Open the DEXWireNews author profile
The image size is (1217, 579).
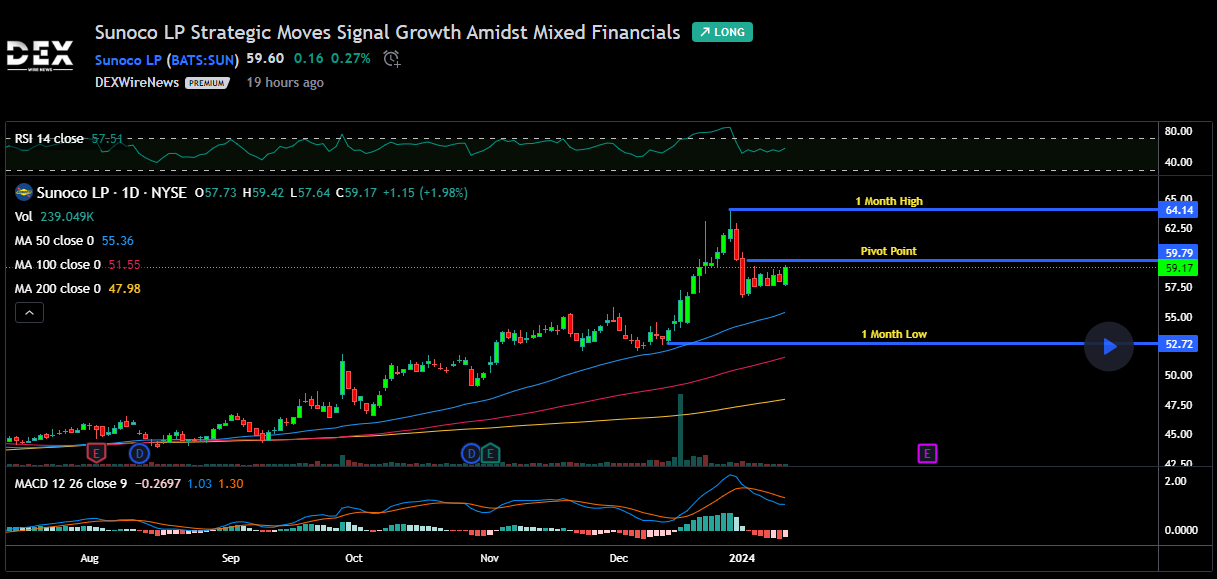(x=137, y=82)
